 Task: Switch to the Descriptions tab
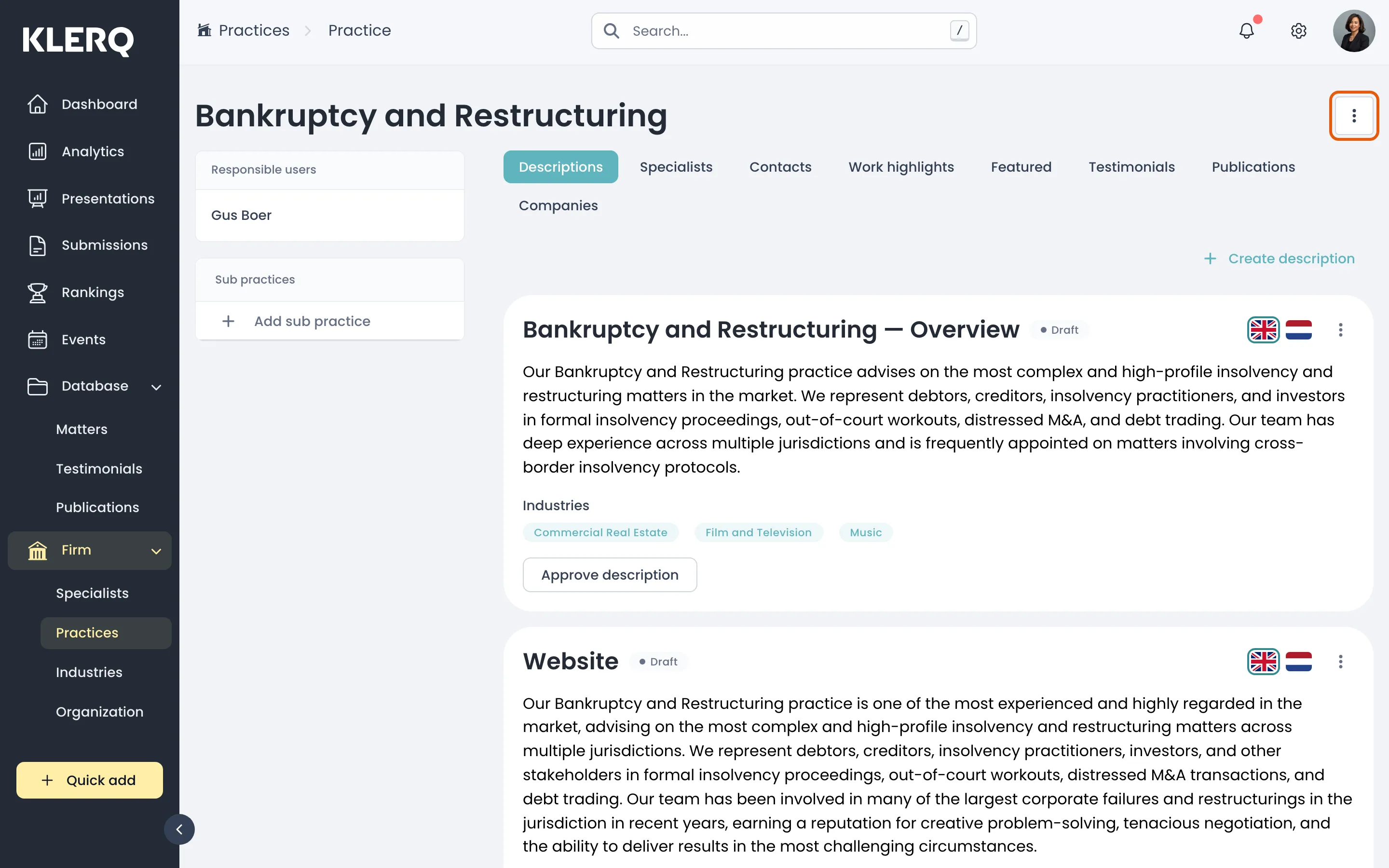[561, 167]
